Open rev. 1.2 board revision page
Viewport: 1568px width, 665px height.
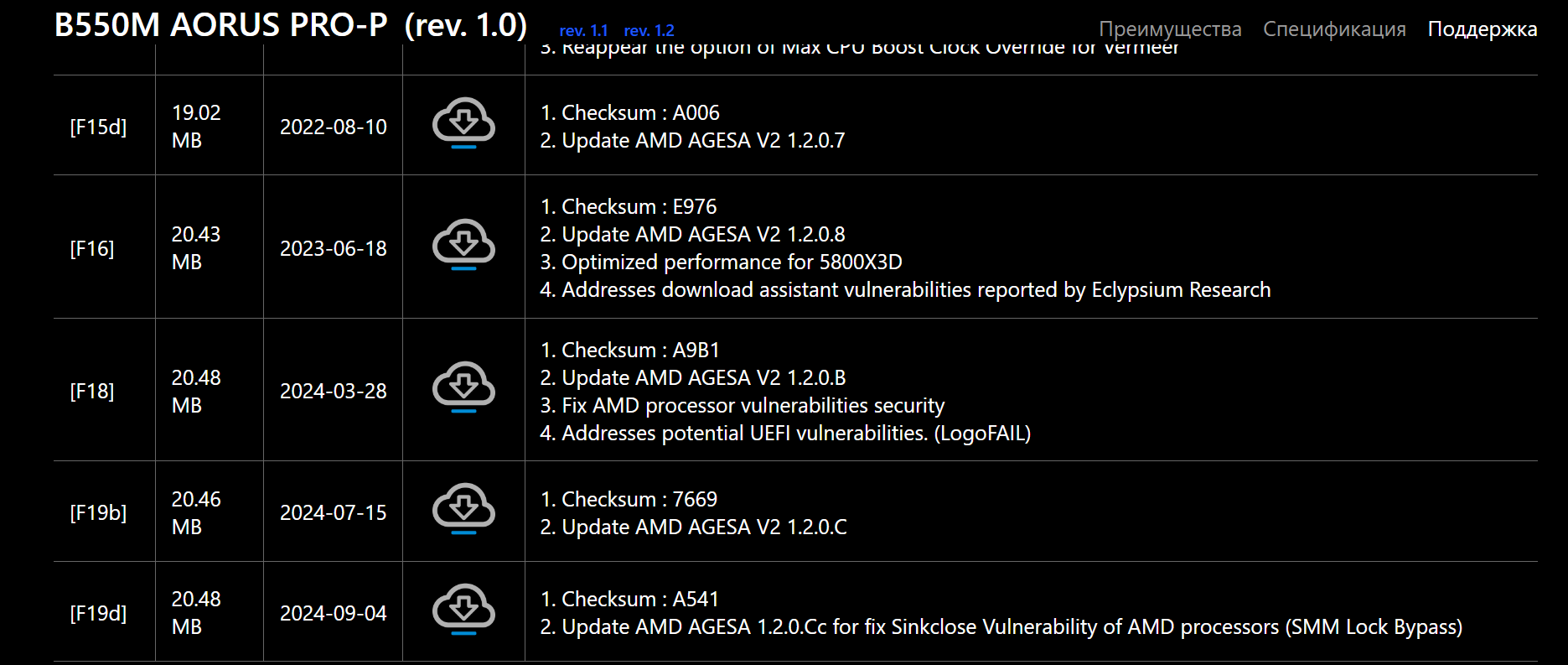[649, 31]
